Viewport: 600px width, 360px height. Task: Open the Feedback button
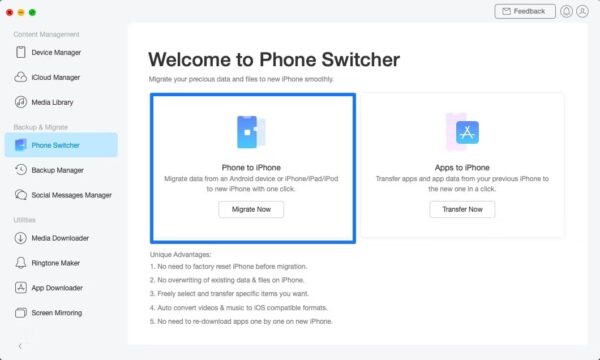[x=525, y=11]
